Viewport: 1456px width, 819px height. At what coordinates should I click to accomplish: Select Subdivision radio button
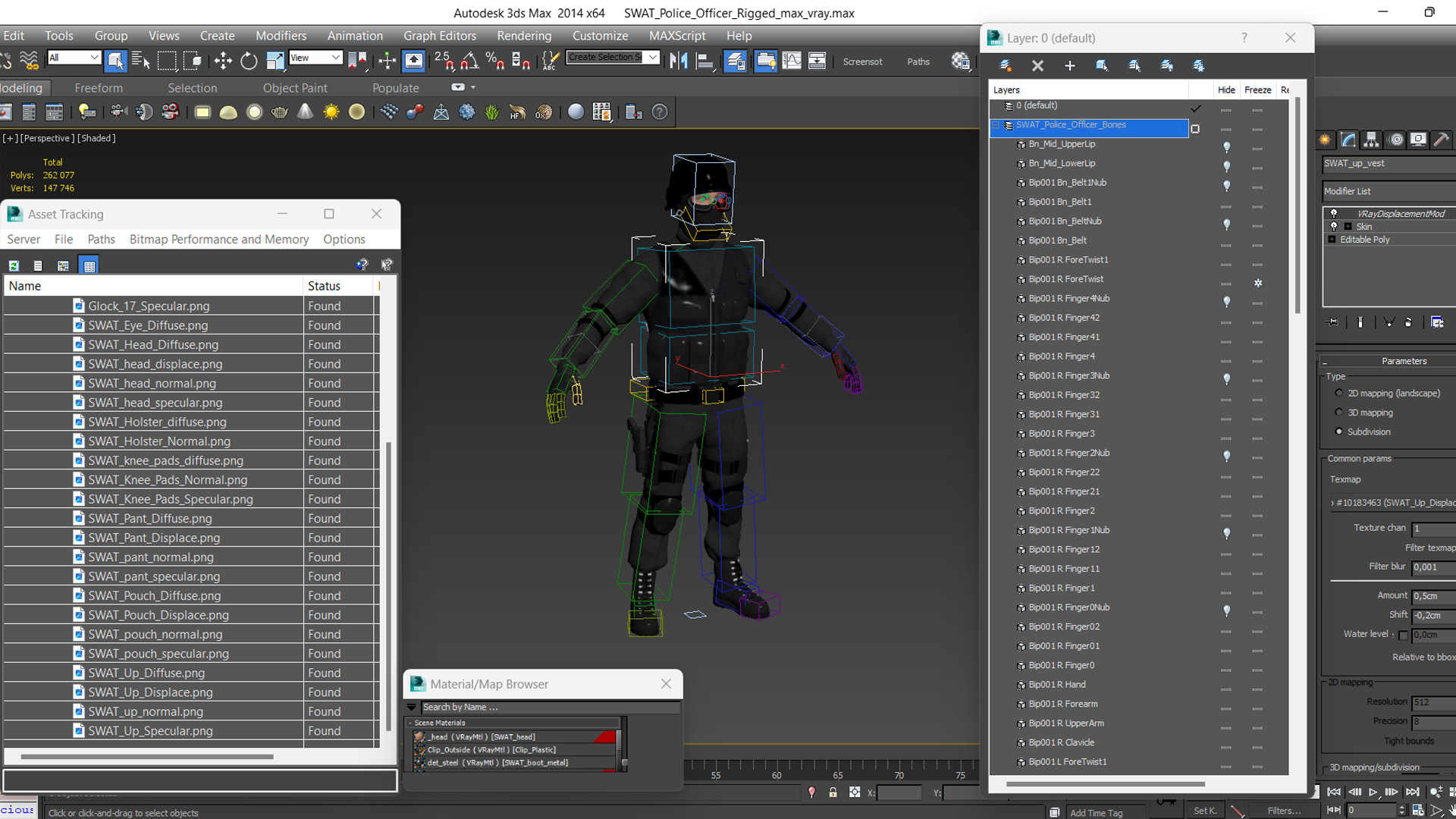(x=1338, y=431)
